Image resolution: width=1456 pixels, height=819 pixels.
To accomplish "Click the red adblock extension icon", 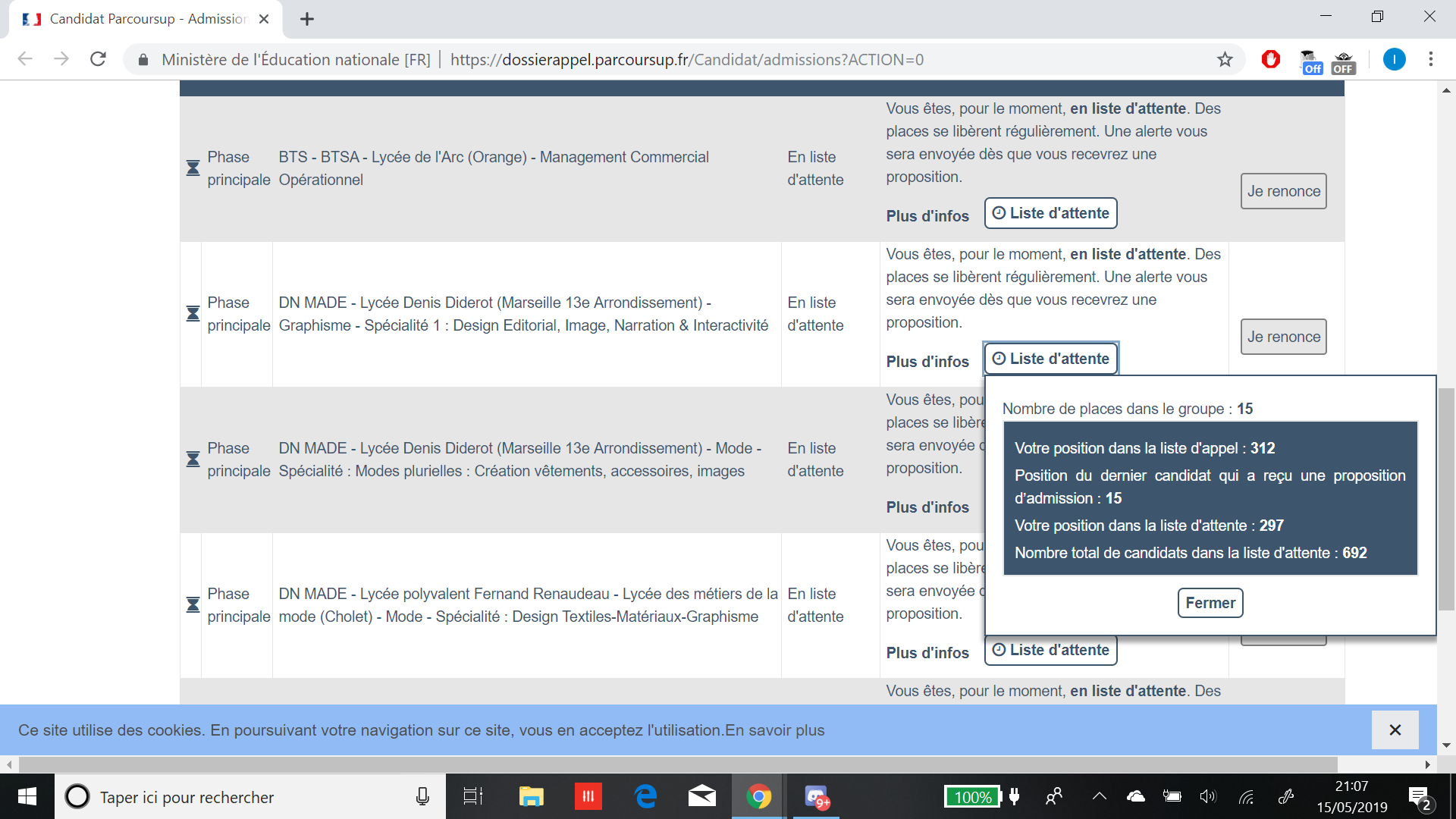I will click(1271, 59).
